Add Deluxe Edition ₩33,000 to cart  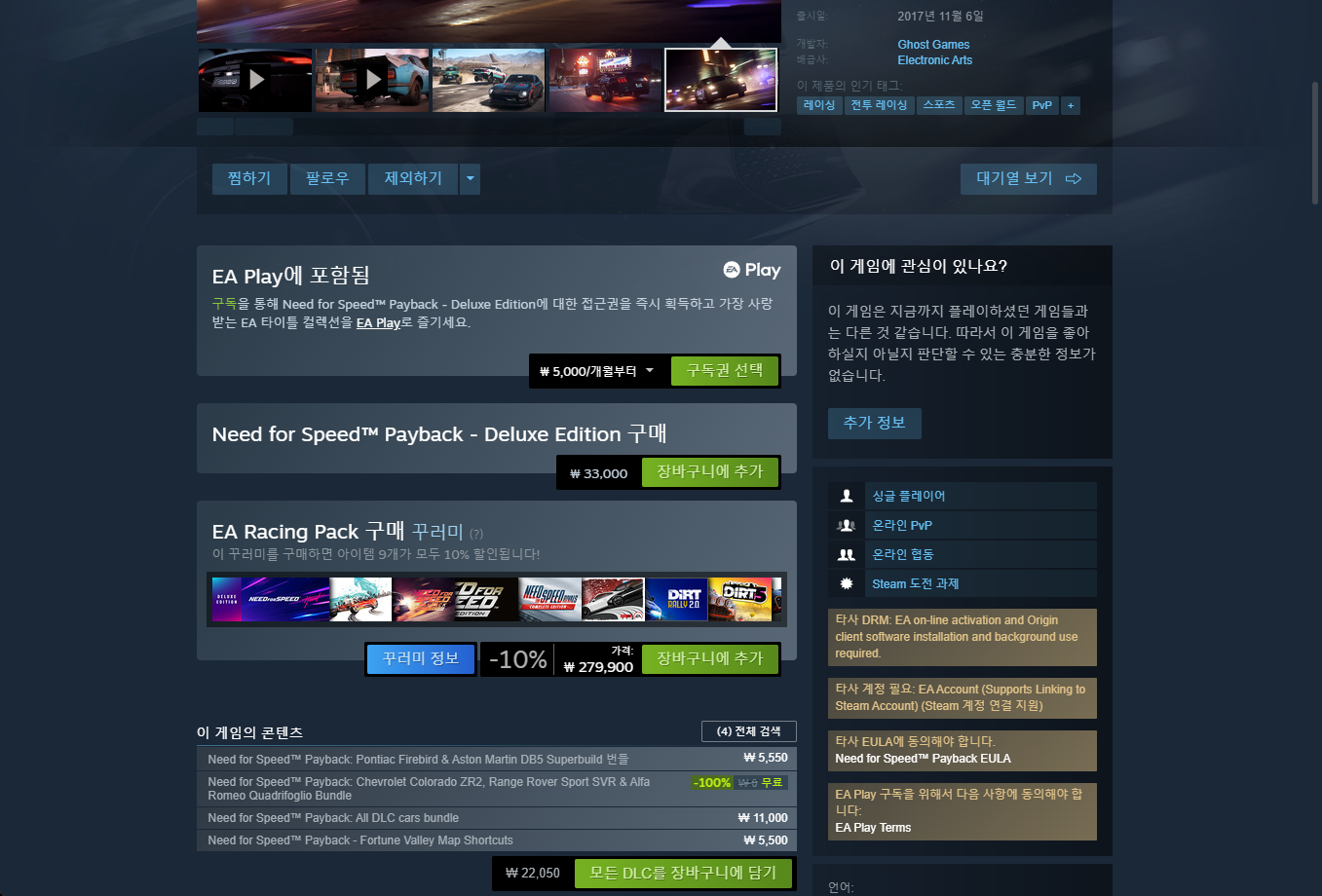pyautogui.click(x=709, y=471)
